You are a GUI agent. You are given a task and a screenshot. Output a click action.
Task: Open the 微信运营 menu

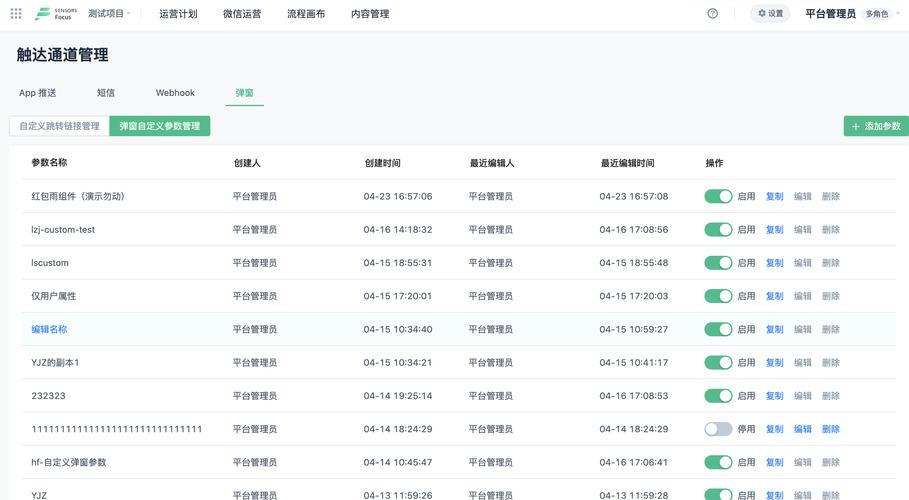pos(242,14)
